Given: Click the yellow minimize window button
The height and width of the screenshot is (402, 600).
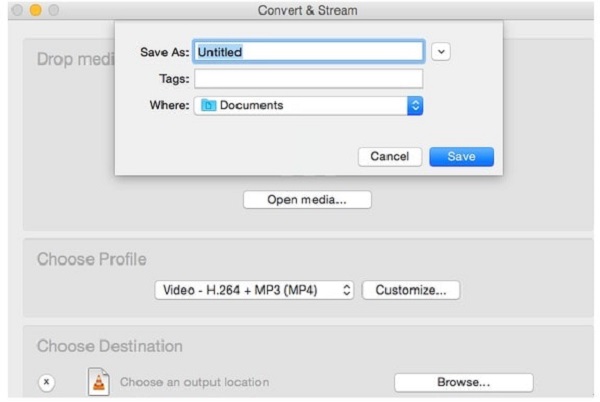Looking at the screenshot, I should tap(36, 10).
